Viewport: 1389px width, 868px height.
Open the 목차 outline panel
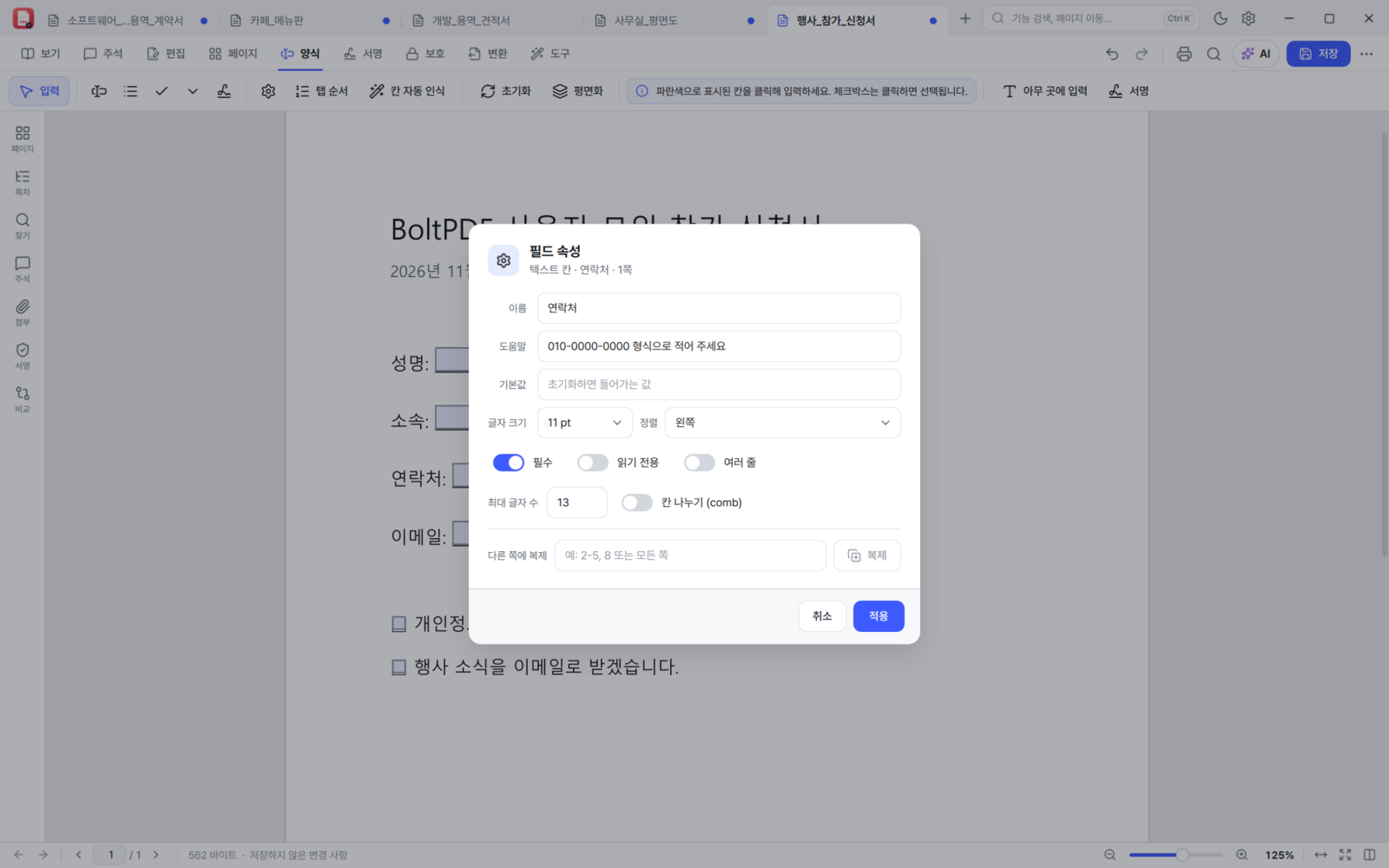pyautogui.click(x=23, y=181)
